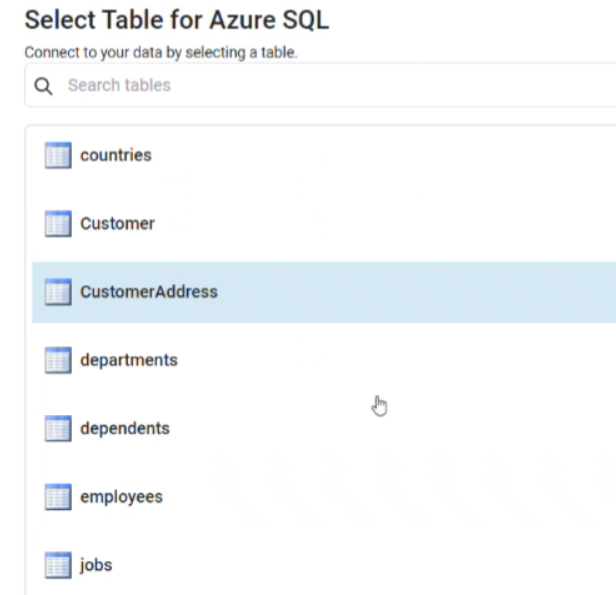Image resolution: width=616 pixels, height=595 pixels.
Task: Click the employees table icon
Action: [58, 497]
